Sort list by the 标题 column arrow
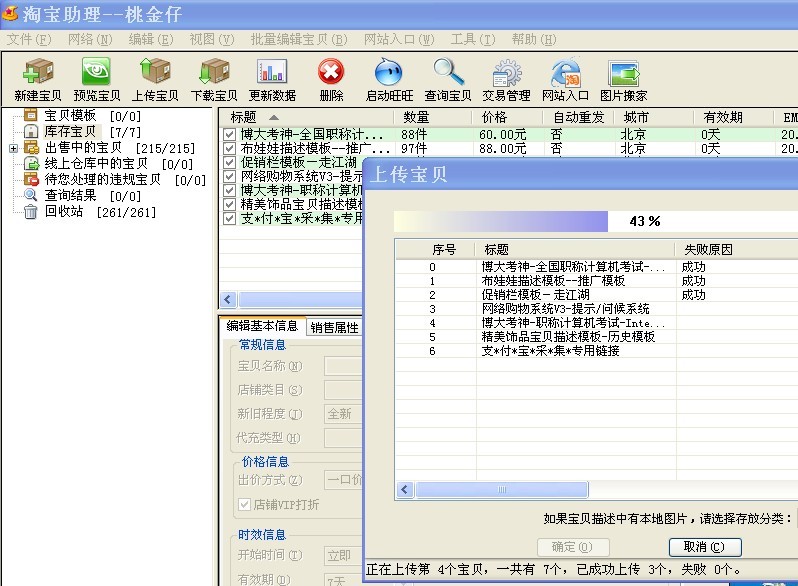 click(274, 117)
